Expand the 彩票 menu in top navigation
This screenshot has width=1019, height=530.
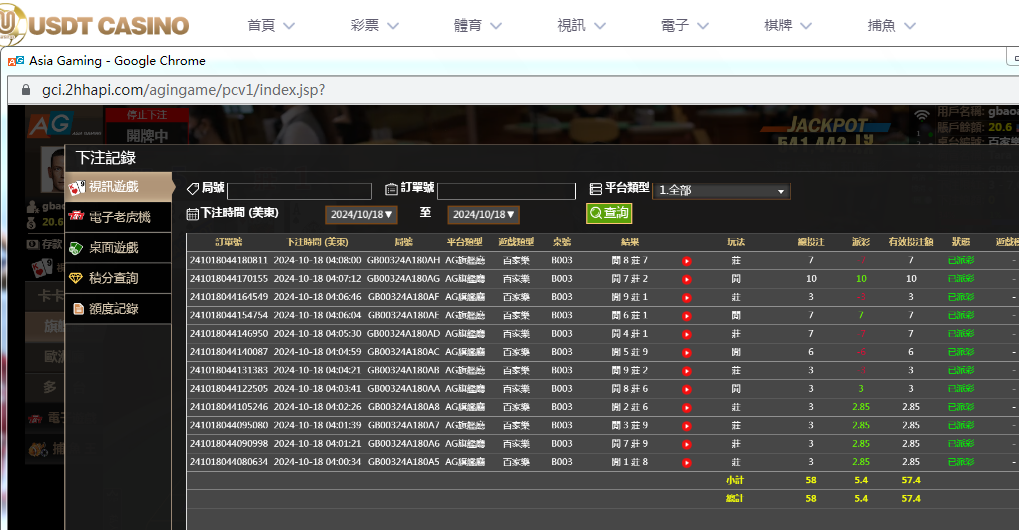378,25
